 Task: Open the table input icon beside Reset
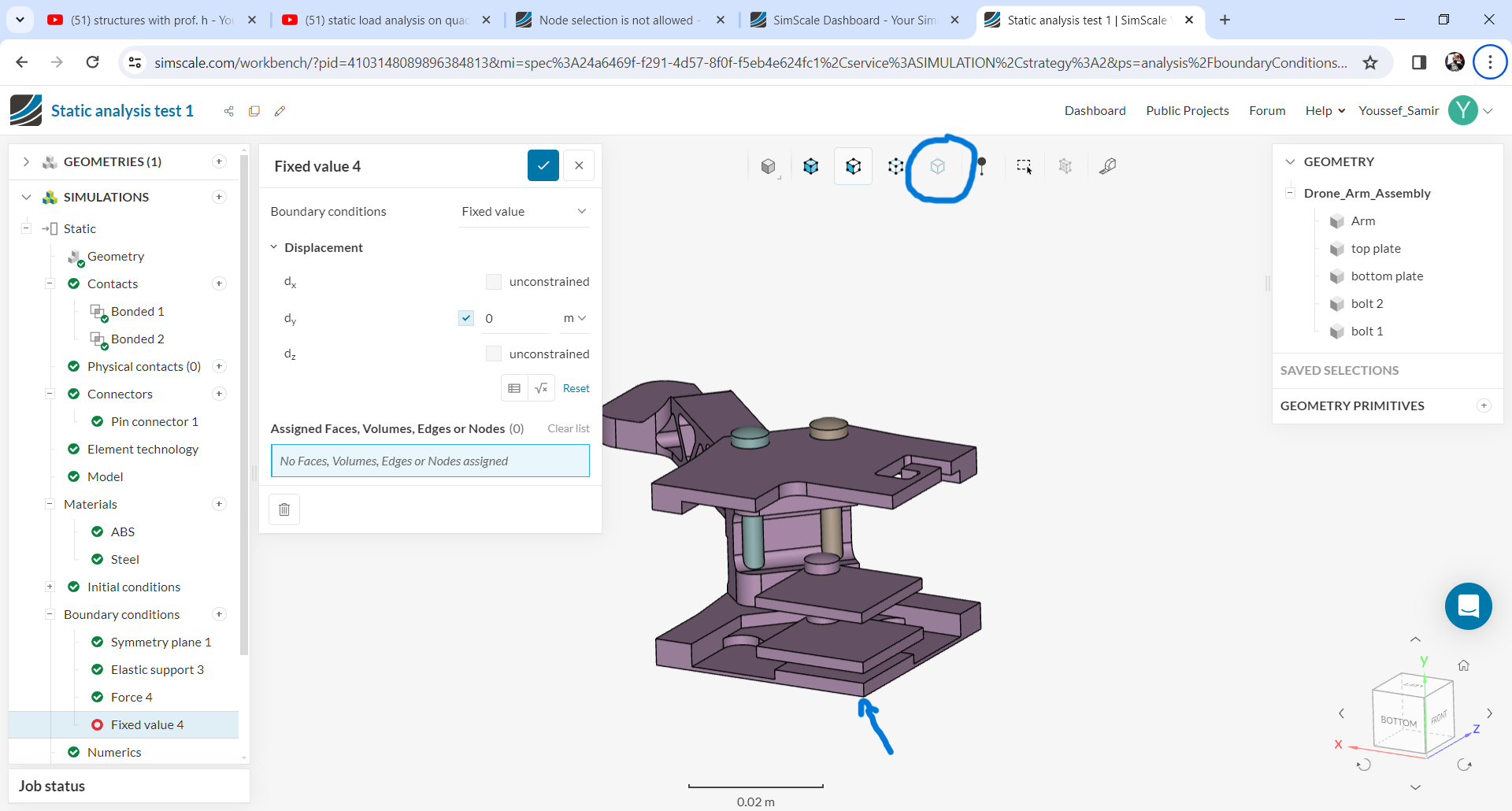click(x=514, y=388)
